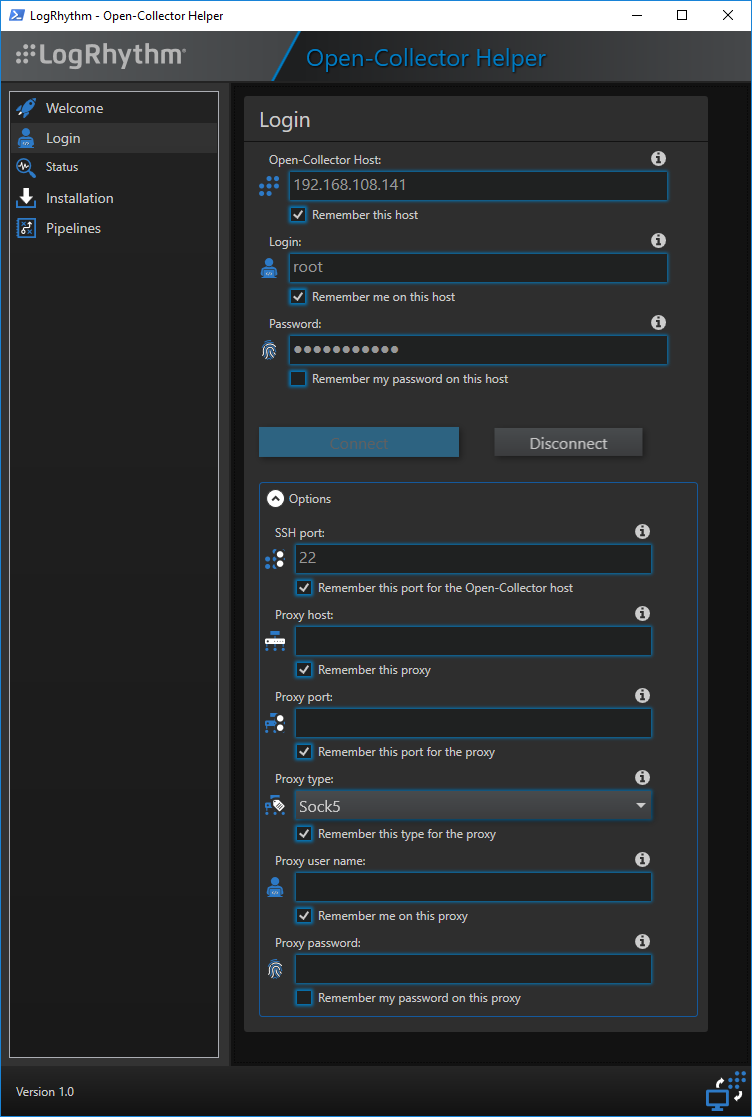752x1117 pixels.
Task: Toggle Remember this proxy checkbox
Action: 304,670
